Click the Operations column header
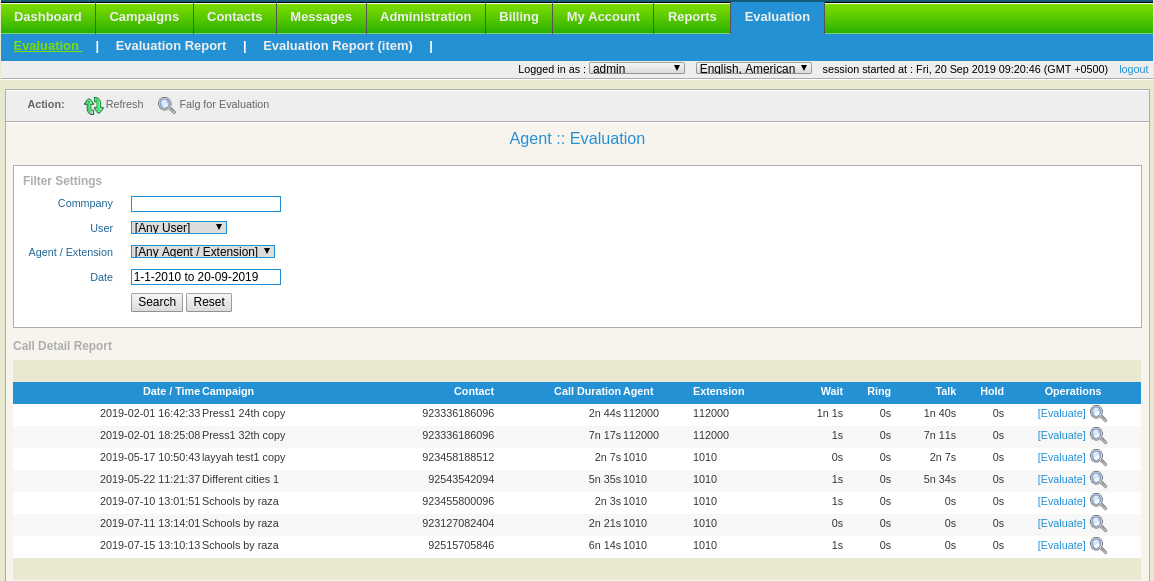The height and width of the screenshot is (581, 1154). click(1073, 392)
